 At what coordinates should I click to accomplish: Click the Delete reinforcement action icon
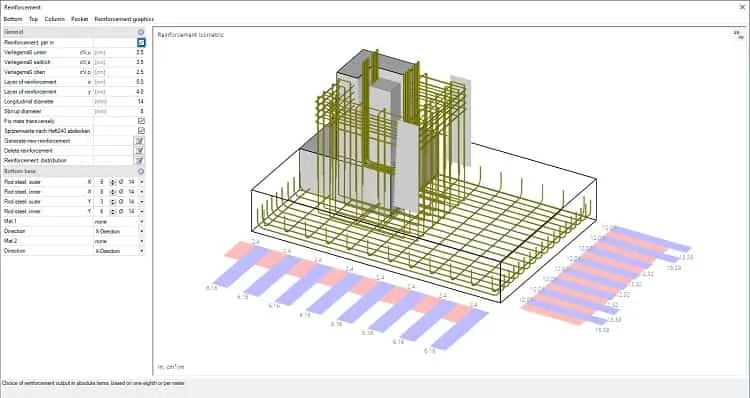(139, 151)
